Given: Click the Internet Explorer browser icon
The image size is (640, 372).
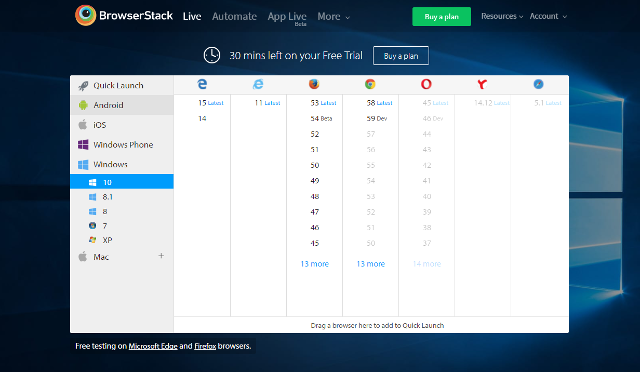Looking at the screenshot, I should [x=258, y=84].
